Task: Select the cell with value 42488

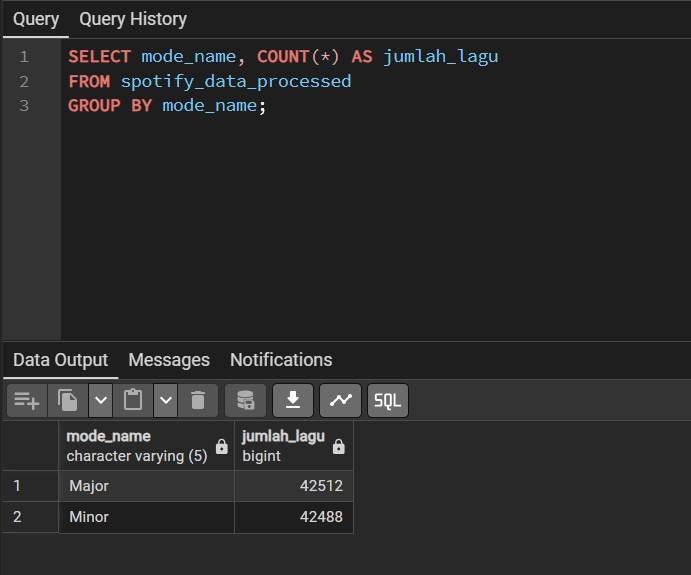Action: pos(294,517)
